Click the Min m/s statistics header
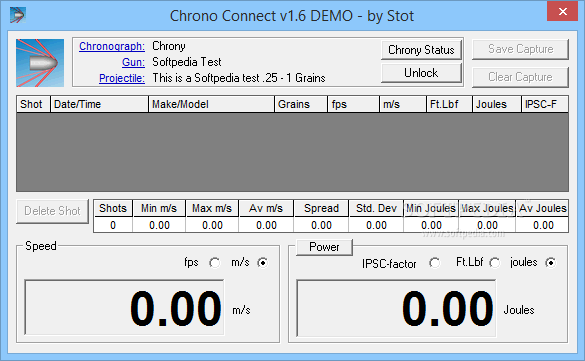585x361 pixels. point(159,208)
